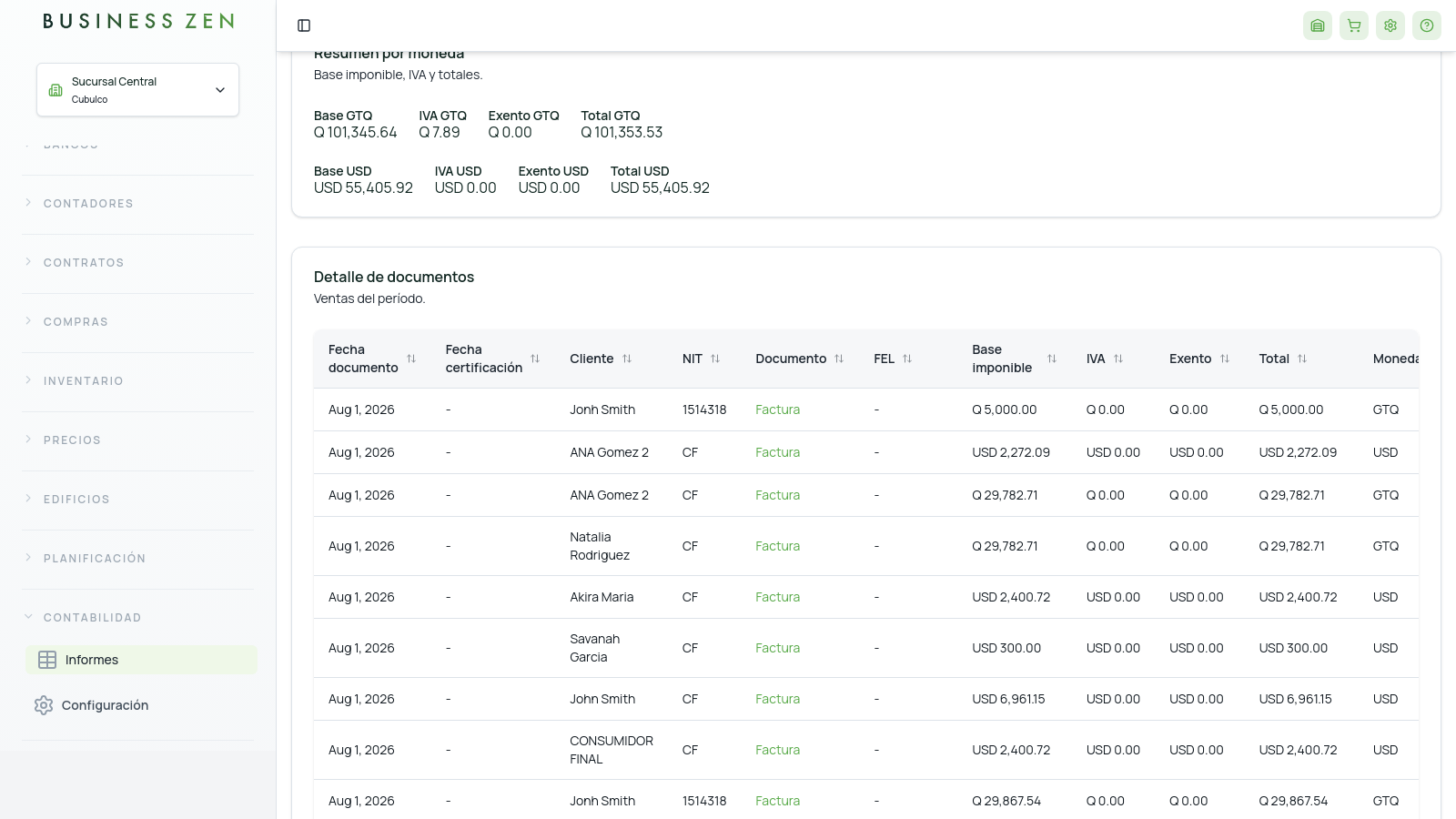Open the shopping cart icon
This screenshot has height=819, width=1456.
click(1354, 25)
